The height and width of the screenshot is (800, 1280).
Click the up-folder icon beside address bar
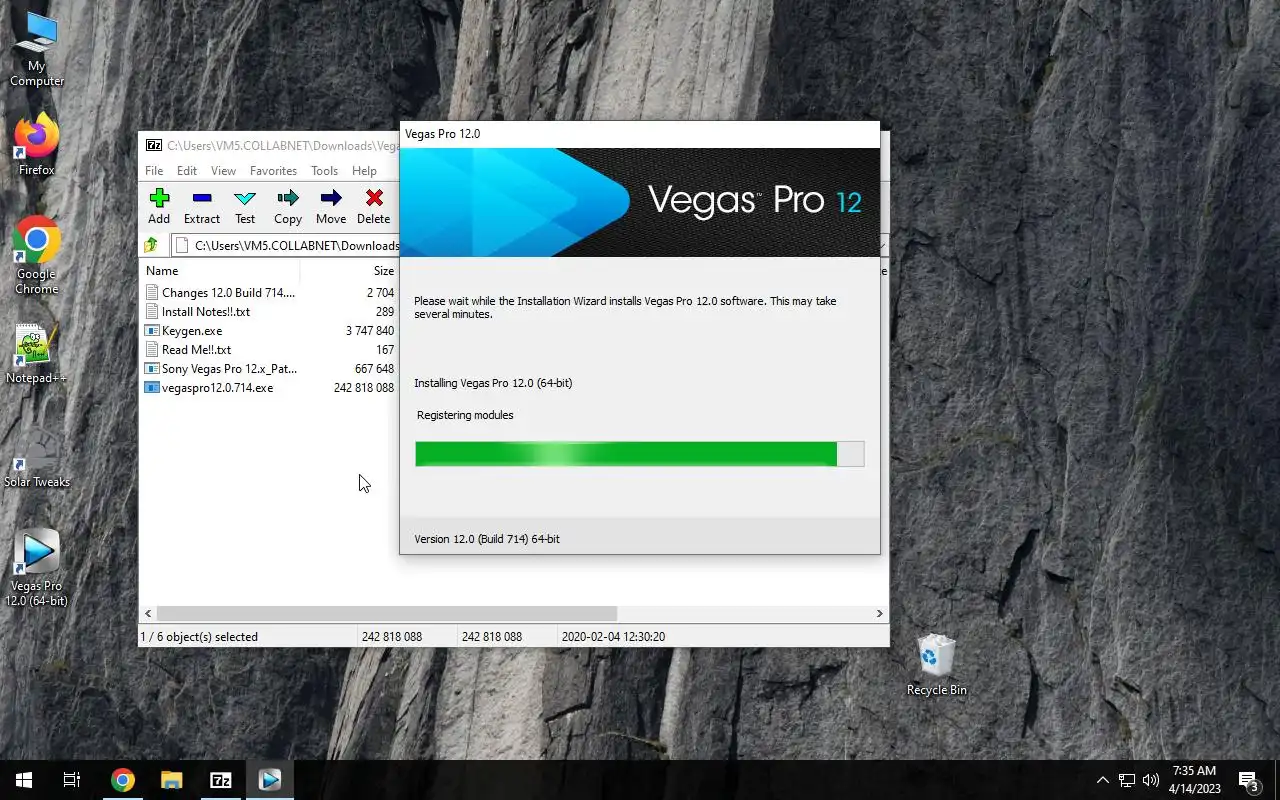pyautogui.click(x=151, y=245)
